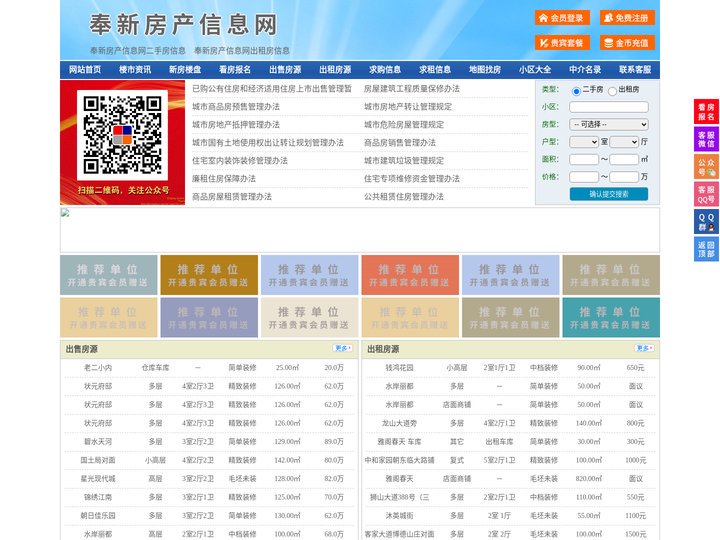720x540 pixels.
Task: Open 房屋建筑工程质量保修办法 link
Action: coord(412,89)
